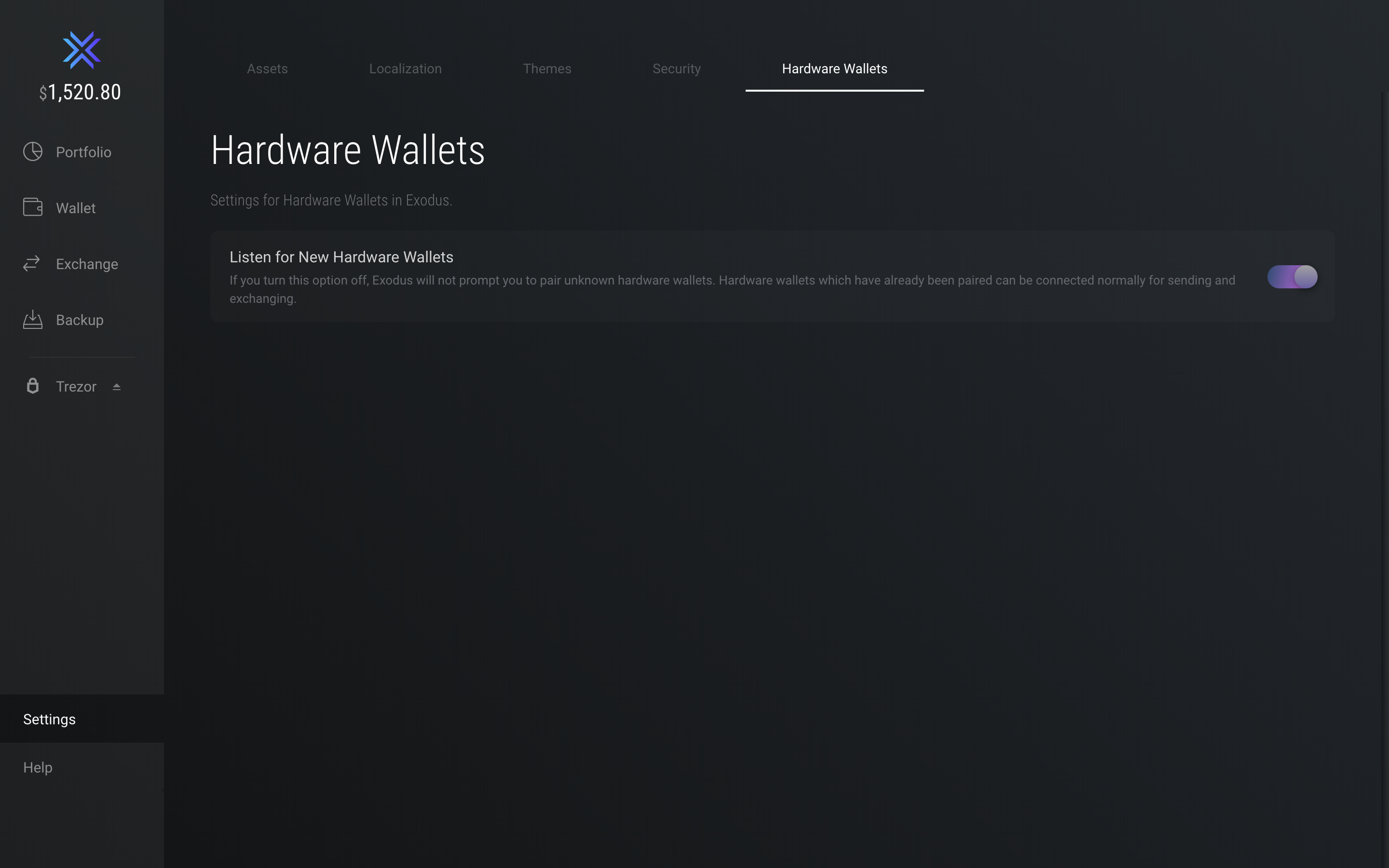Click the Portfolio pie chart icon

[33, 151]
